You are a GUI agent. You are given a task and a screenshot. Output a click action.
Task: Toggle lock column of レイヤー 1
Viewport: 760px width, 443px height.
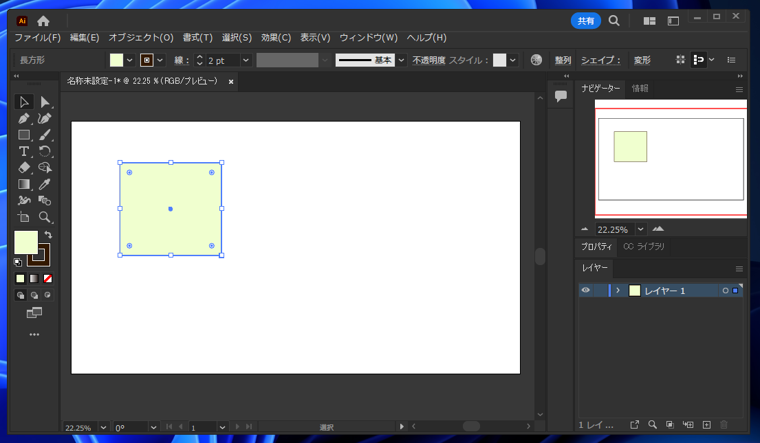click(600, 290)
